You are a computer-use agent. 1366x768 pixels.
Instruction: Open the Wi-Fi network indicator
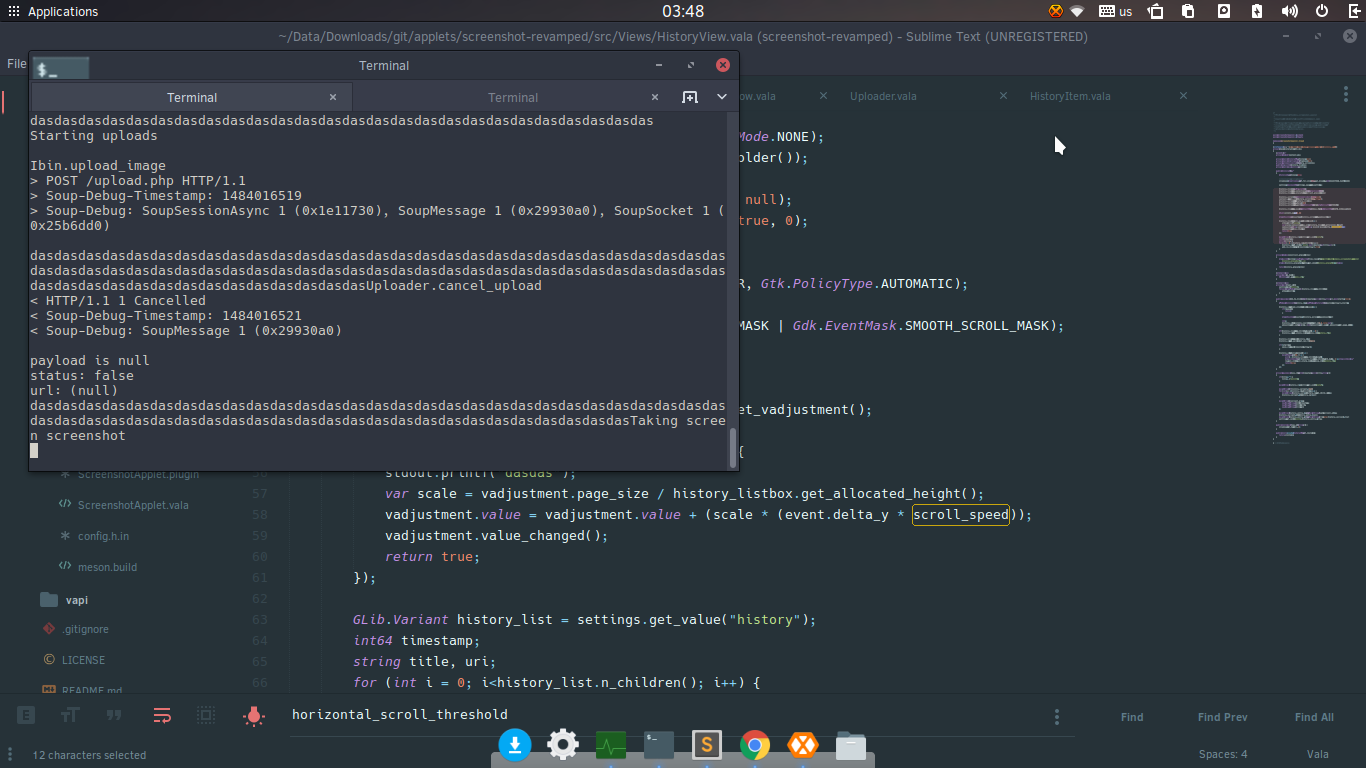pos(1077,12)
